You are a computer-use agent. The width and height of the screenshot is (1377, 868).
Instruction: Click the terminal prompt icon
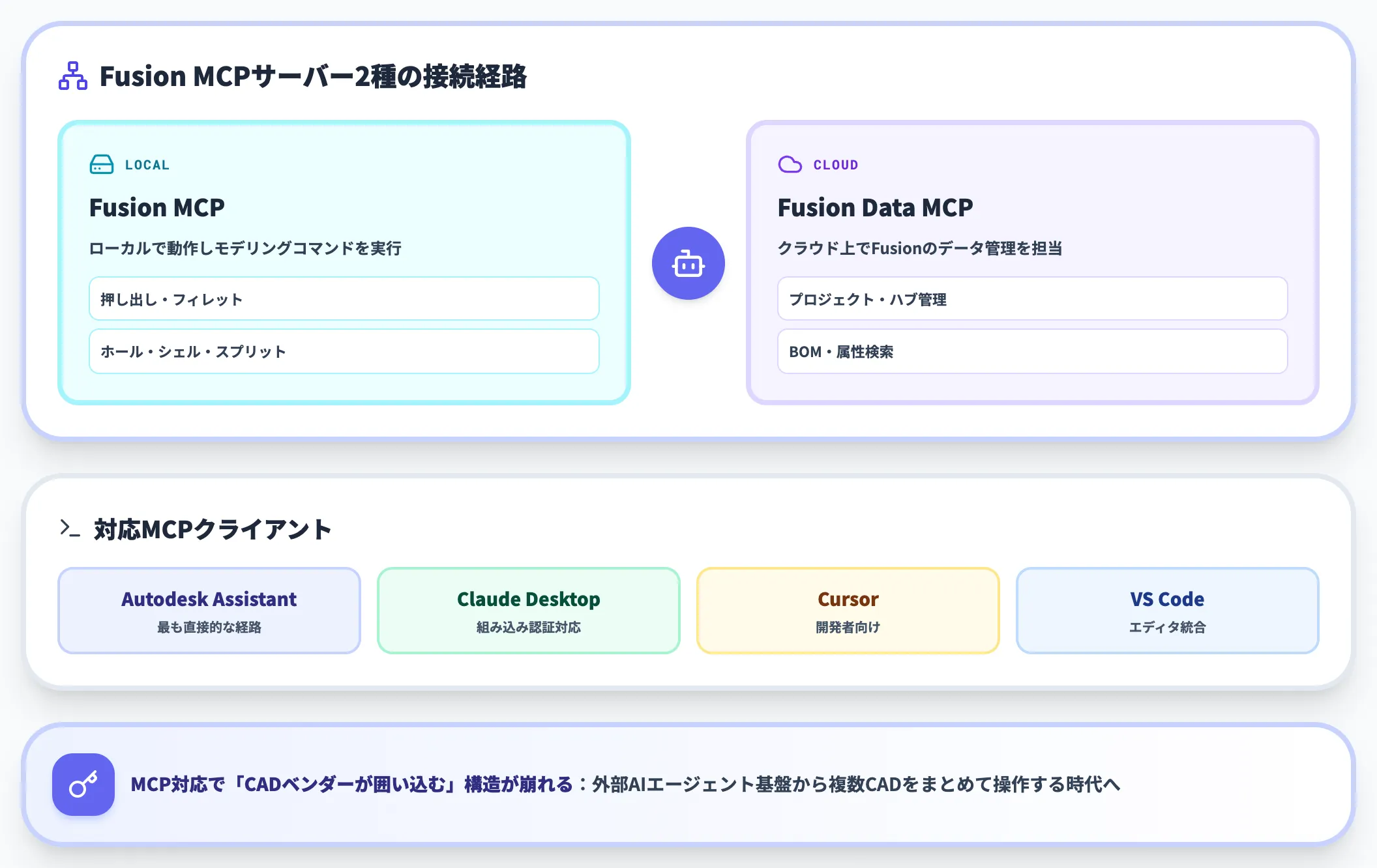coord(70,528)
